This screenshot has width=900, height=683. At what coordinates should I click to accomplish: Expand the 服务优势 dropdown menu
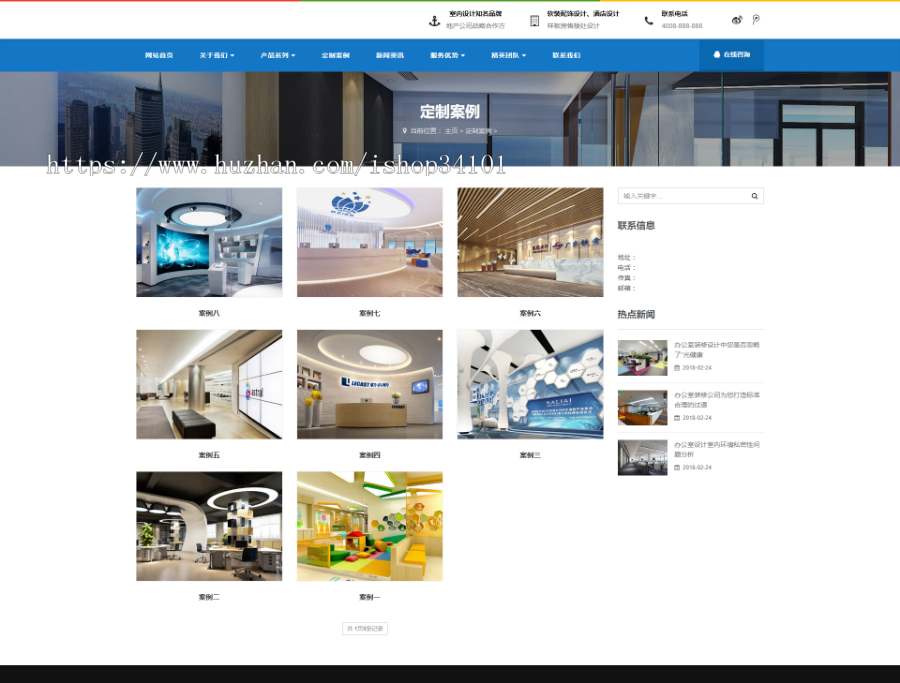tap(447, 55)
